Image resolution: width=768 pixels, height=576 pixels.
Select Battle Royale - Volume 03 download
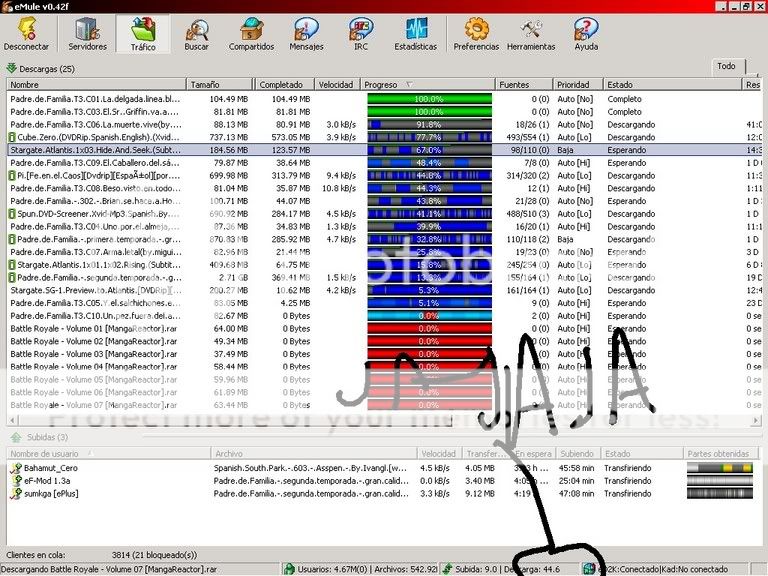click(x=384, y=354)
